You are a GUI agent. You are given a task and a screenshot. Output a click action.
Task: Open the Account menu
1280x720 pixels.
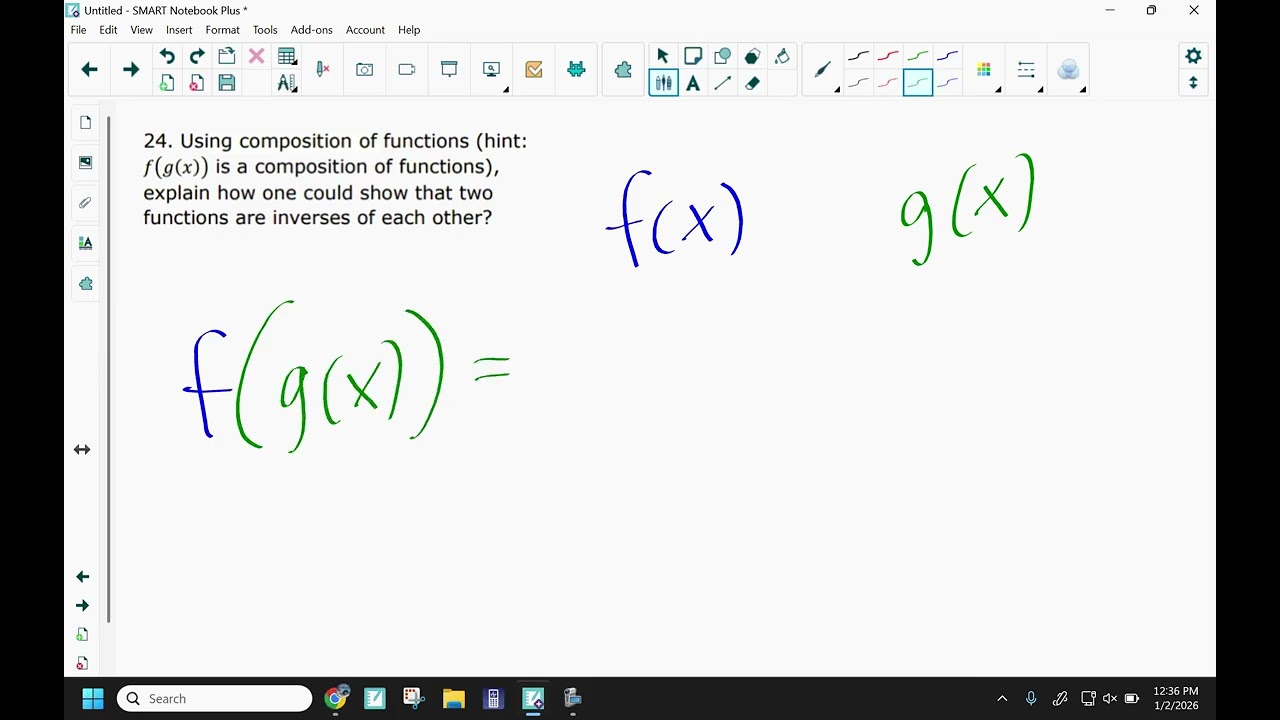tap(365, 30)
